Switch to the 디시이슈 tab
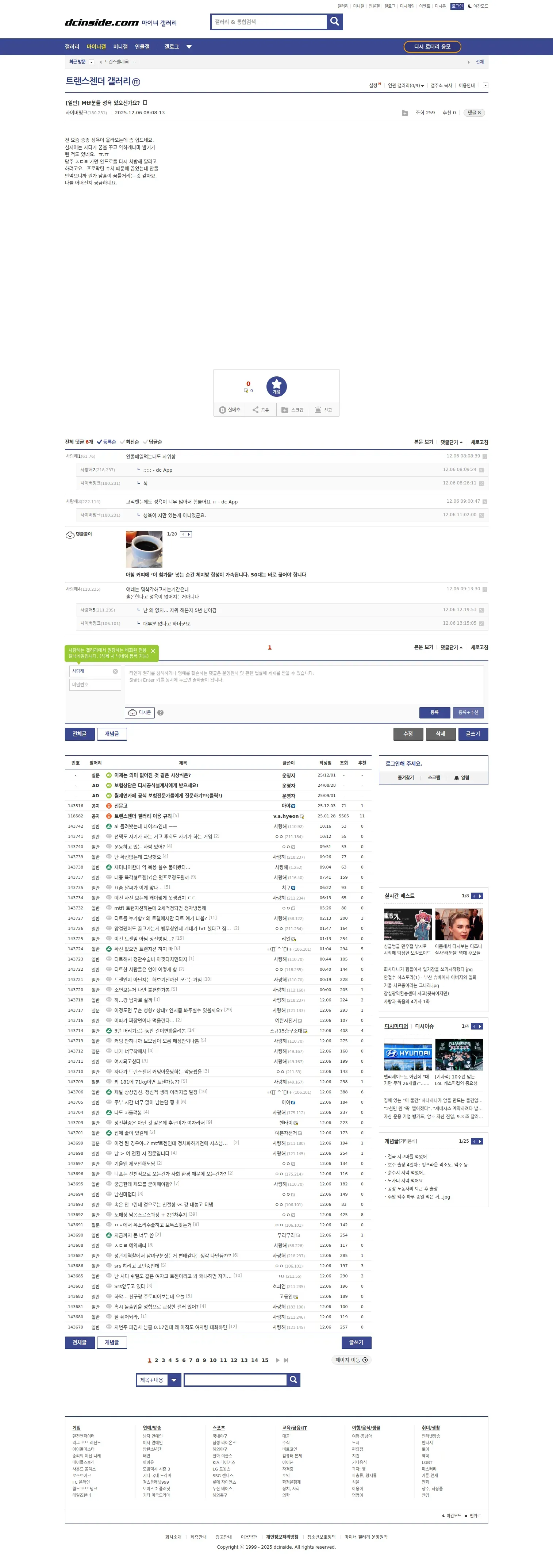The image size is (553, 1568). pos(424,1026)
